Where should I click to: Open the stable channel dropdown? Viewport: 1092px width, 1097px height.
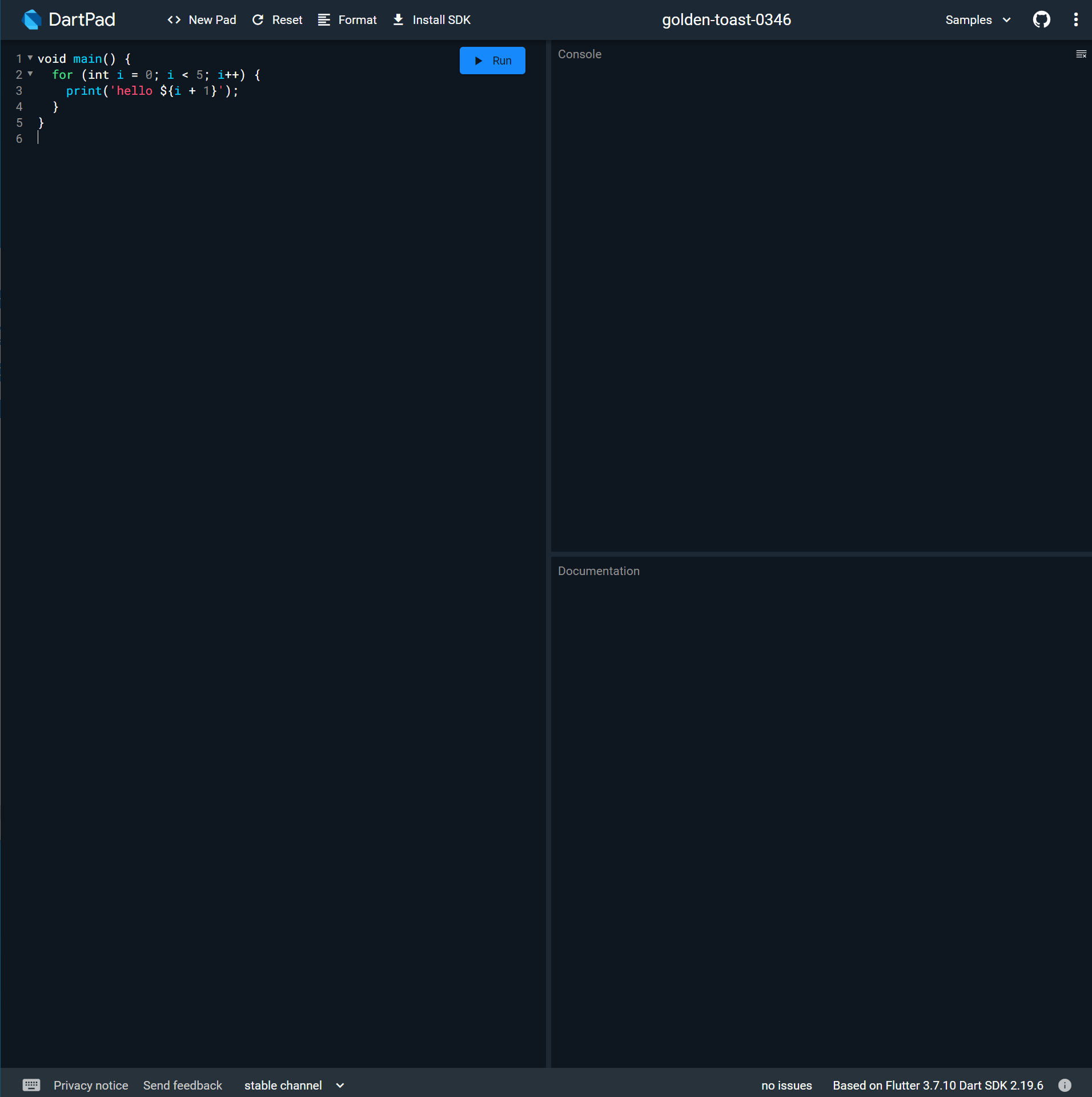pos(294,1085)
